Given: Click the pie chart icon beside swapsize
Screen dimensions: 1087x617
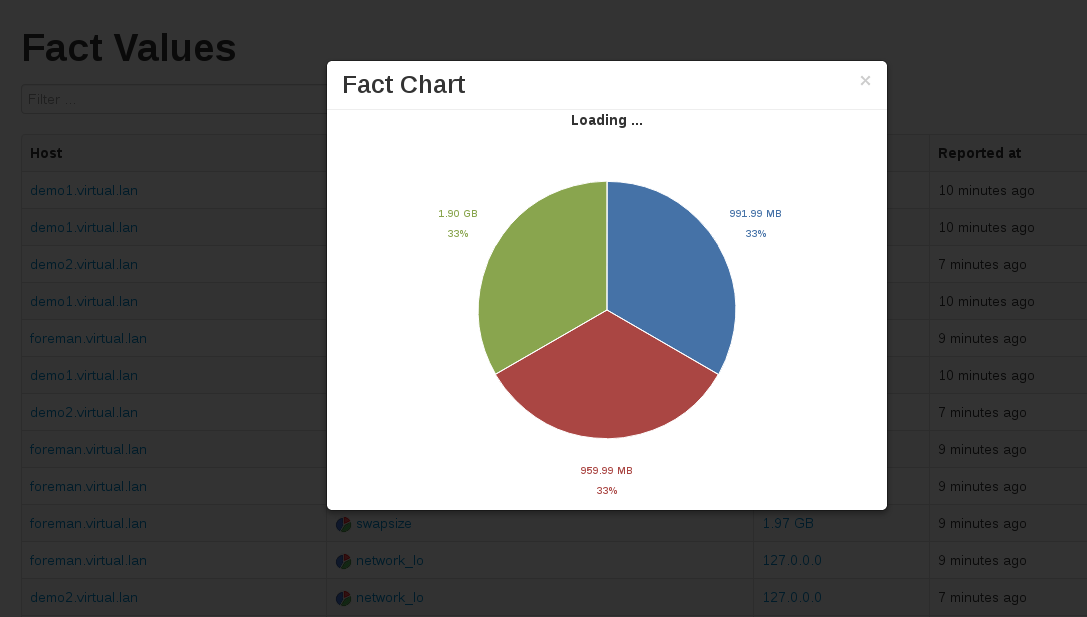Looking at the screenshot, I should pos(343,524).
